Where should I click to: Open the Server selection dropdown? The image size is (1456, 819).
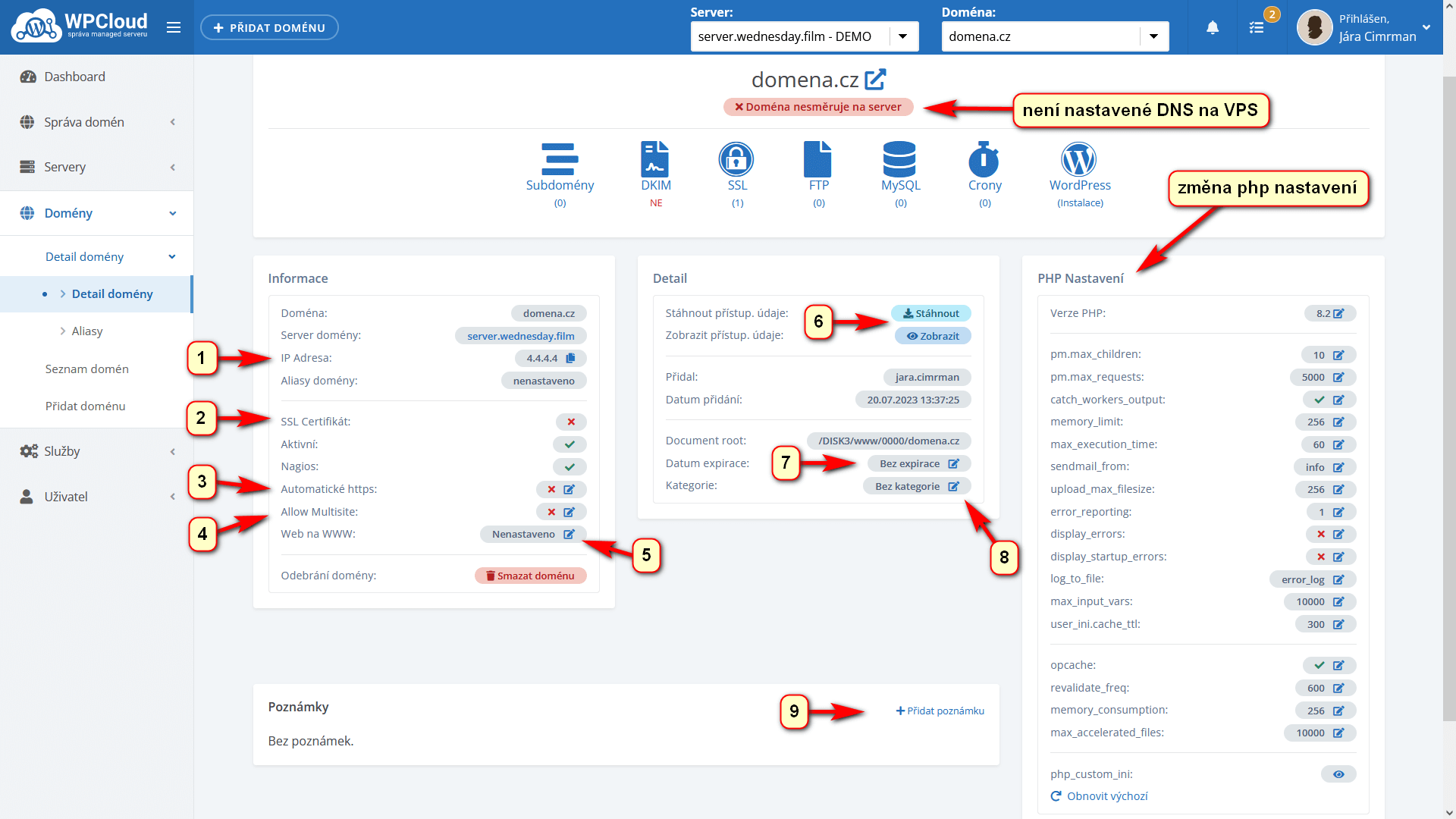[903, 36]
